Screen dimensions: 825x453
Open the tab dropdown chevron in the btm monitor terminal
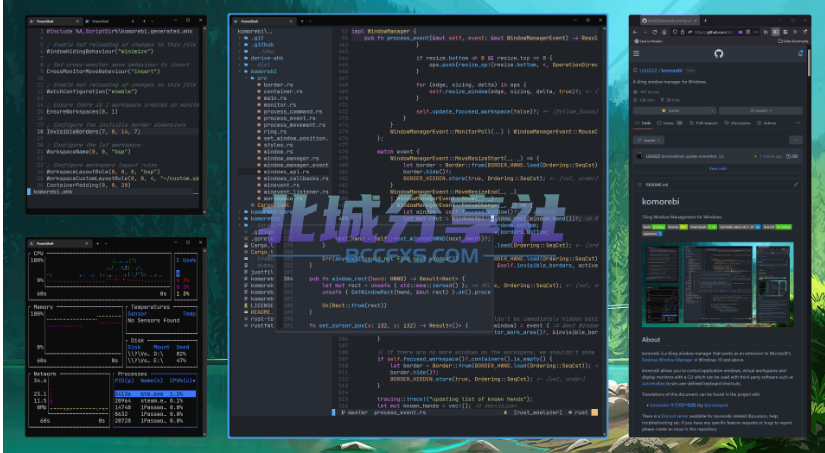click(x=106, y=243)
